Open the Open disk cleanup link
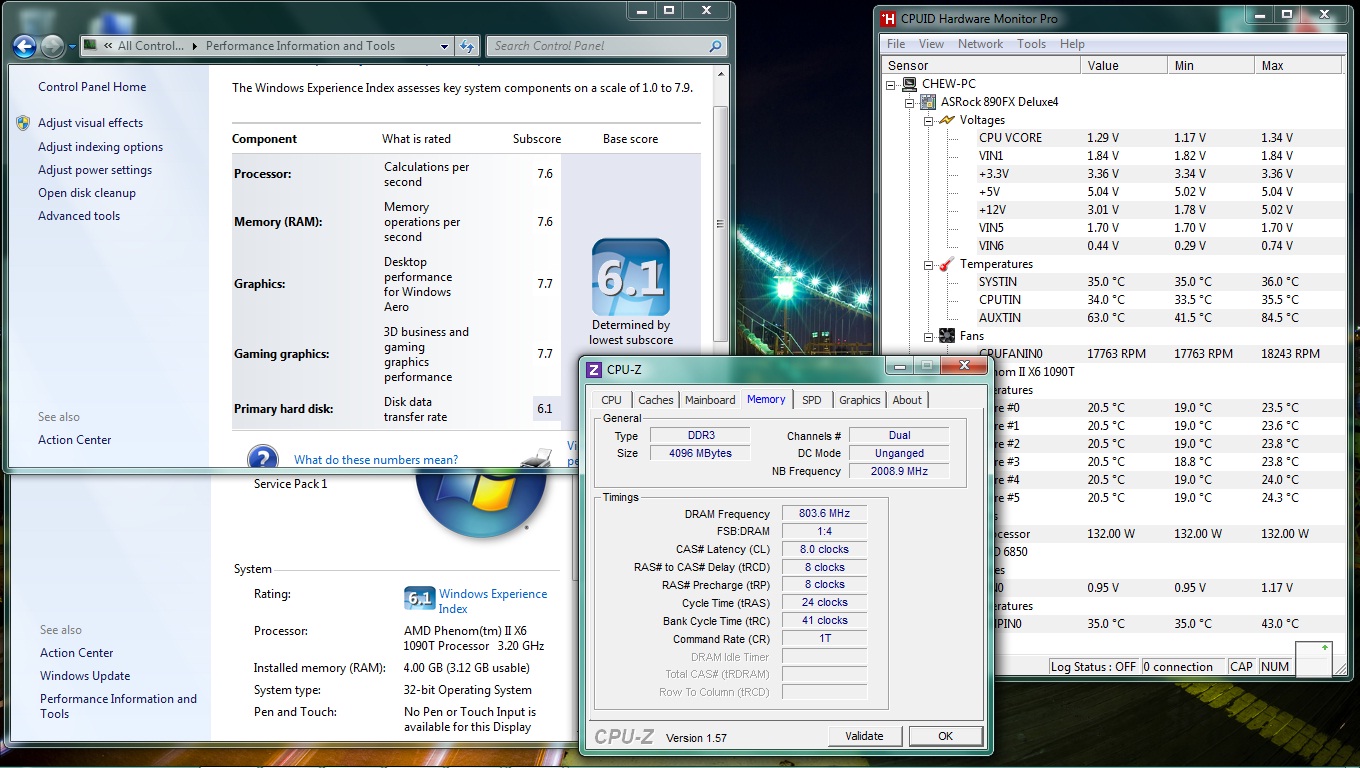This screenshot has height=768, width=1360. (87, 193)
